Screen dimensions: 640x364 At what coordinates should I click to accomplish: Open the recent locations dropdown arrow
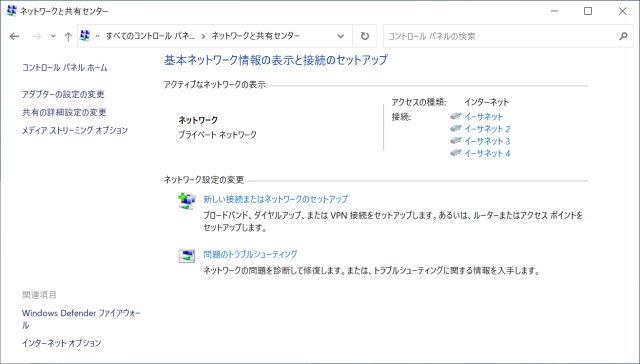point(53,36)
